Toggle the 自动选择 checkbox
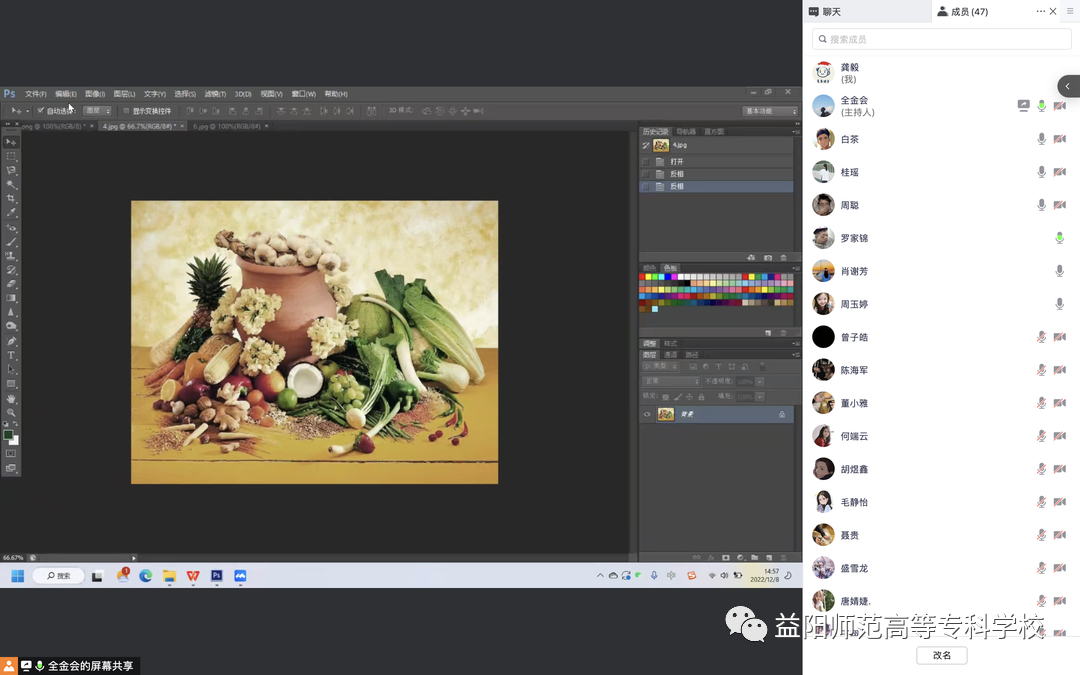Viewport: 1080px width, 675px height. tap(41, 110)
